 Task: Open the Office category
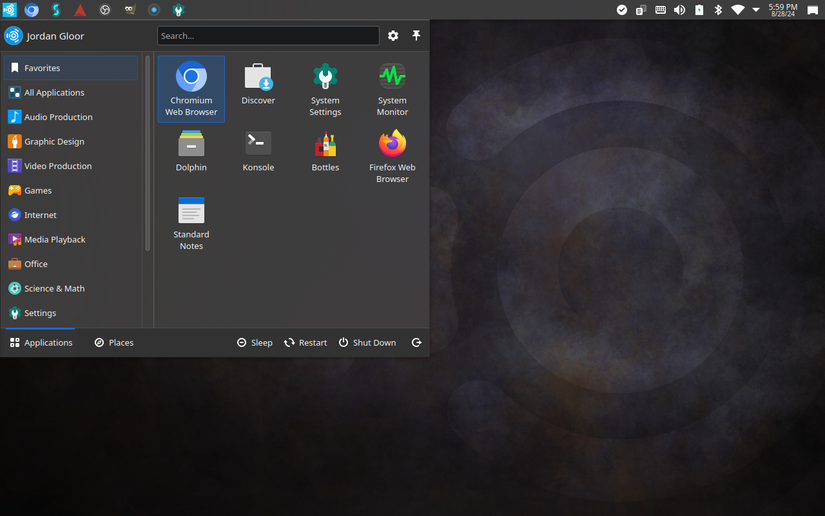(x=71, y=264)
